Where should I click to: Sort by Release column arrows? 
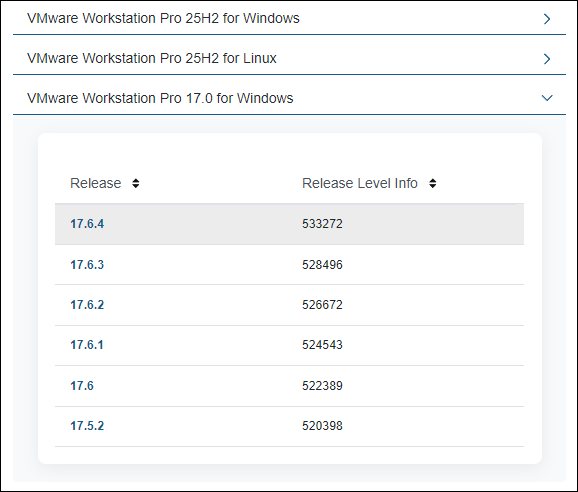tap(136, 183)
